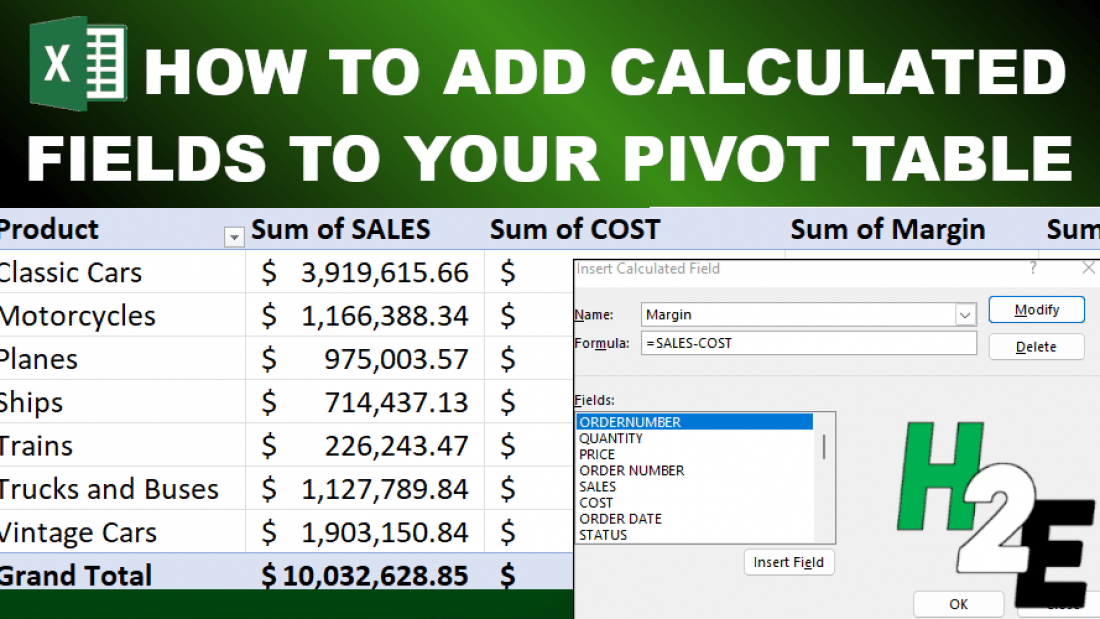The height and width of the screenshot is (619, 1100).
Task: Click inside the Formula input box
Action: [810, 343]
